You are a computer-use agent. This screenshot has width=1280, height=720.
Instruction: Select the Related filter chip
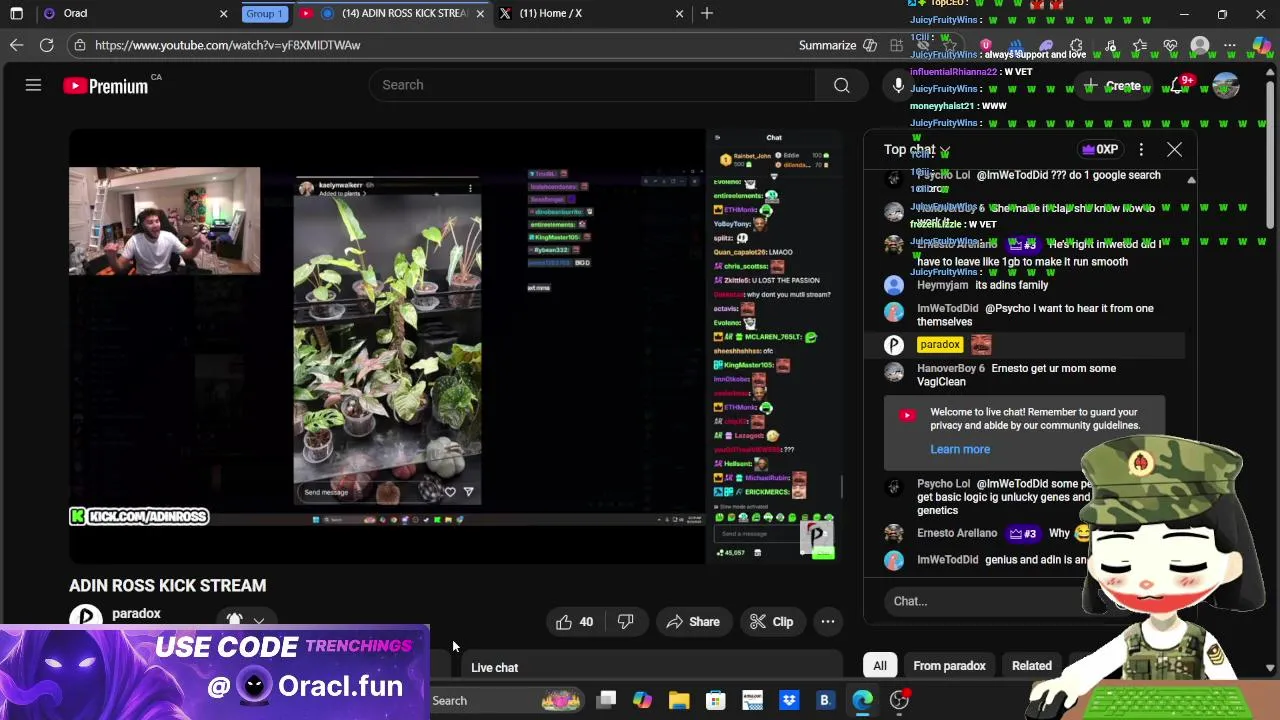pyautogui.click(x=1031, y=666)
